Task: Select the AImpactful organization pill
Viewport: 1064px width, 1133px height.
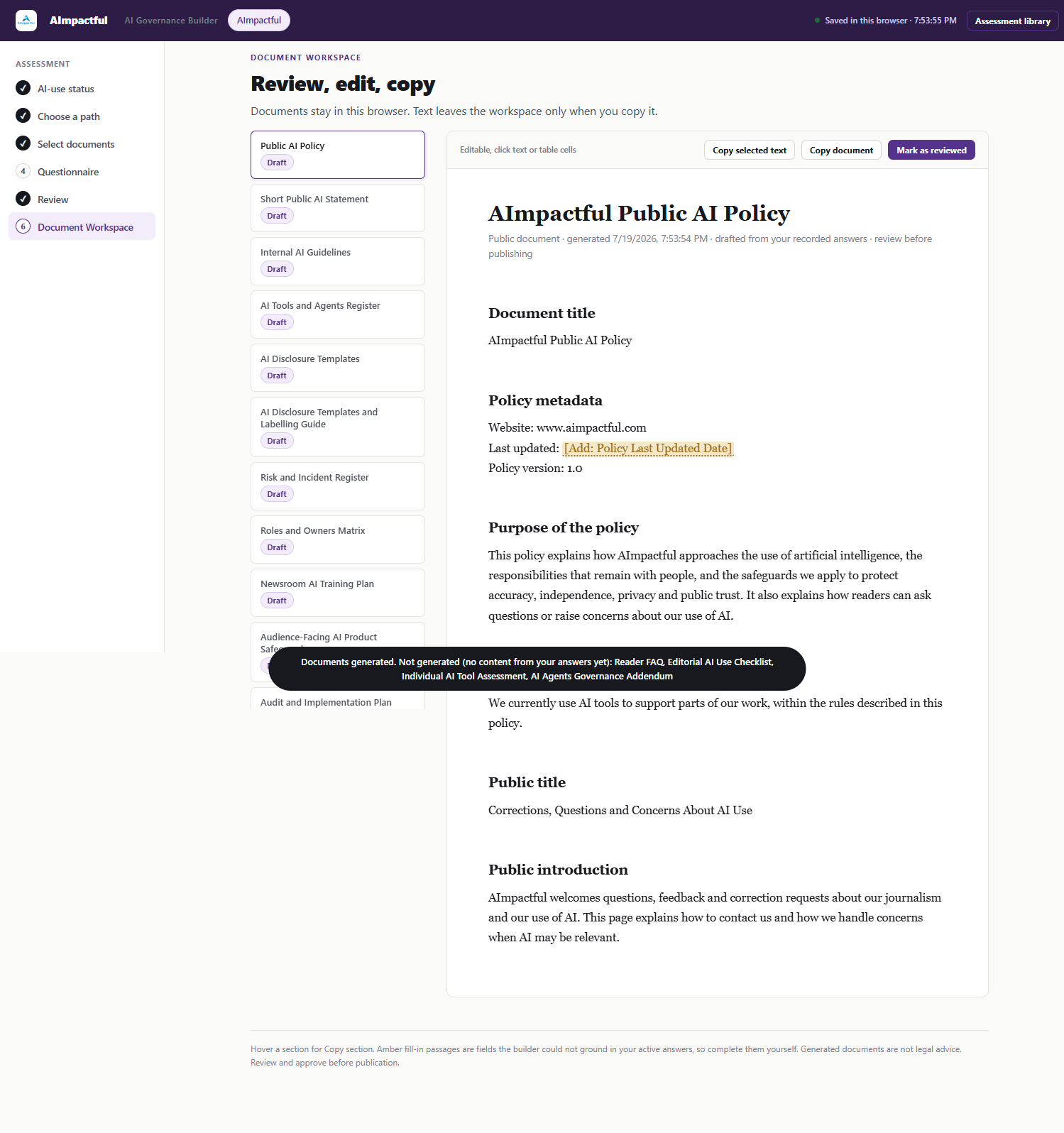Action: pos(259,21)
